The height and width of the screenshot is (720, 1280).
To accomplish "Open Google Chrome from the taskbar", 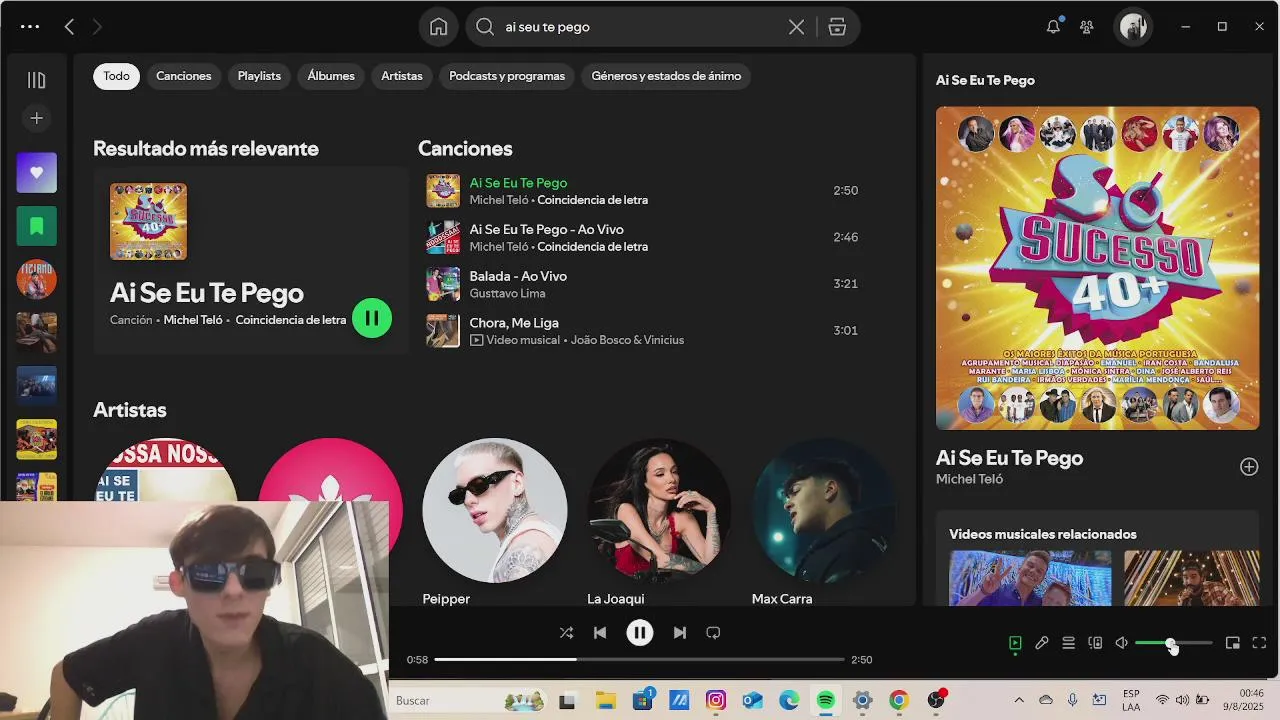I will (x=899, y=700).
